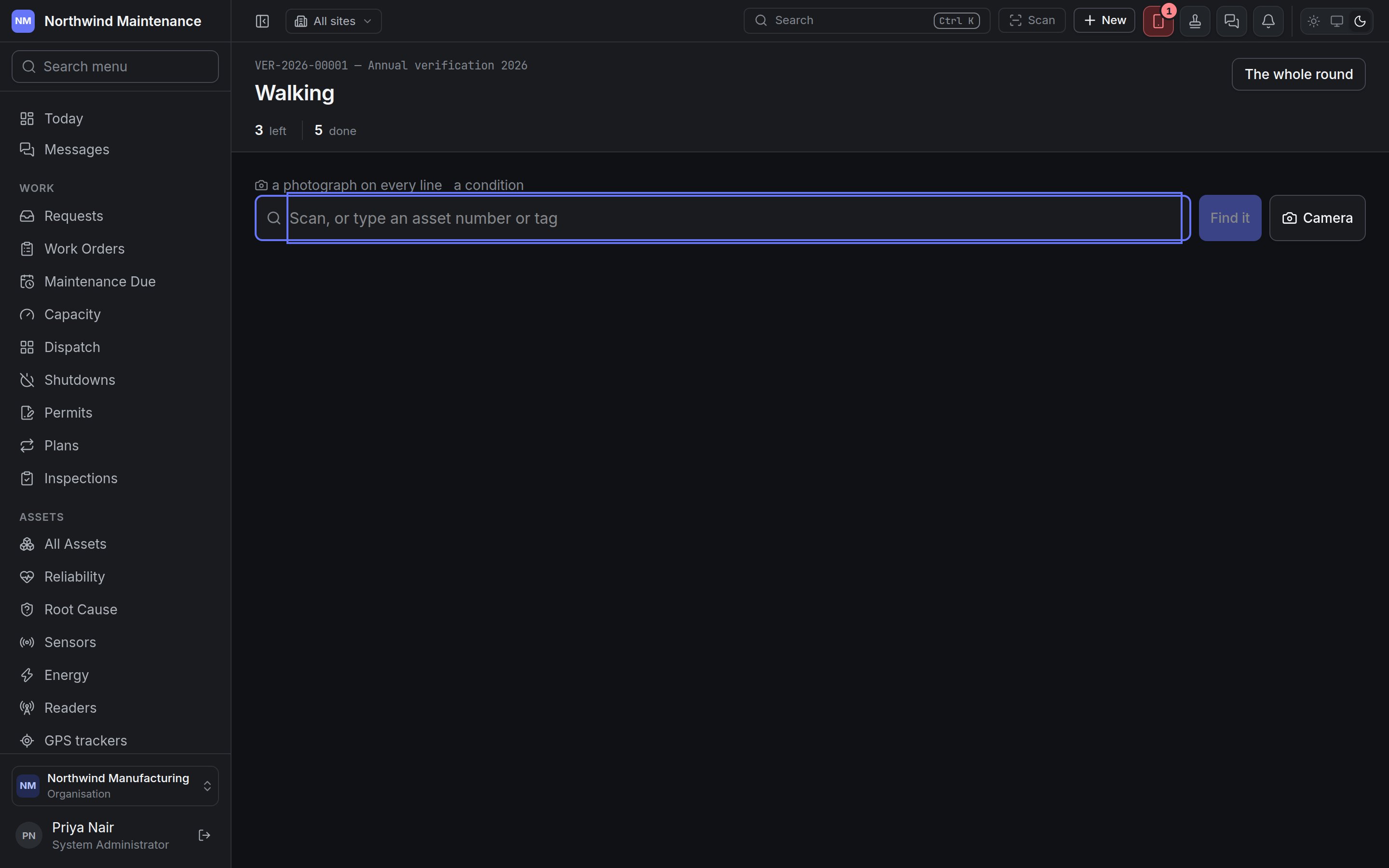The image size is (1389, 868).
Task: Click the Root Cause shield icon
Action: 27,609
